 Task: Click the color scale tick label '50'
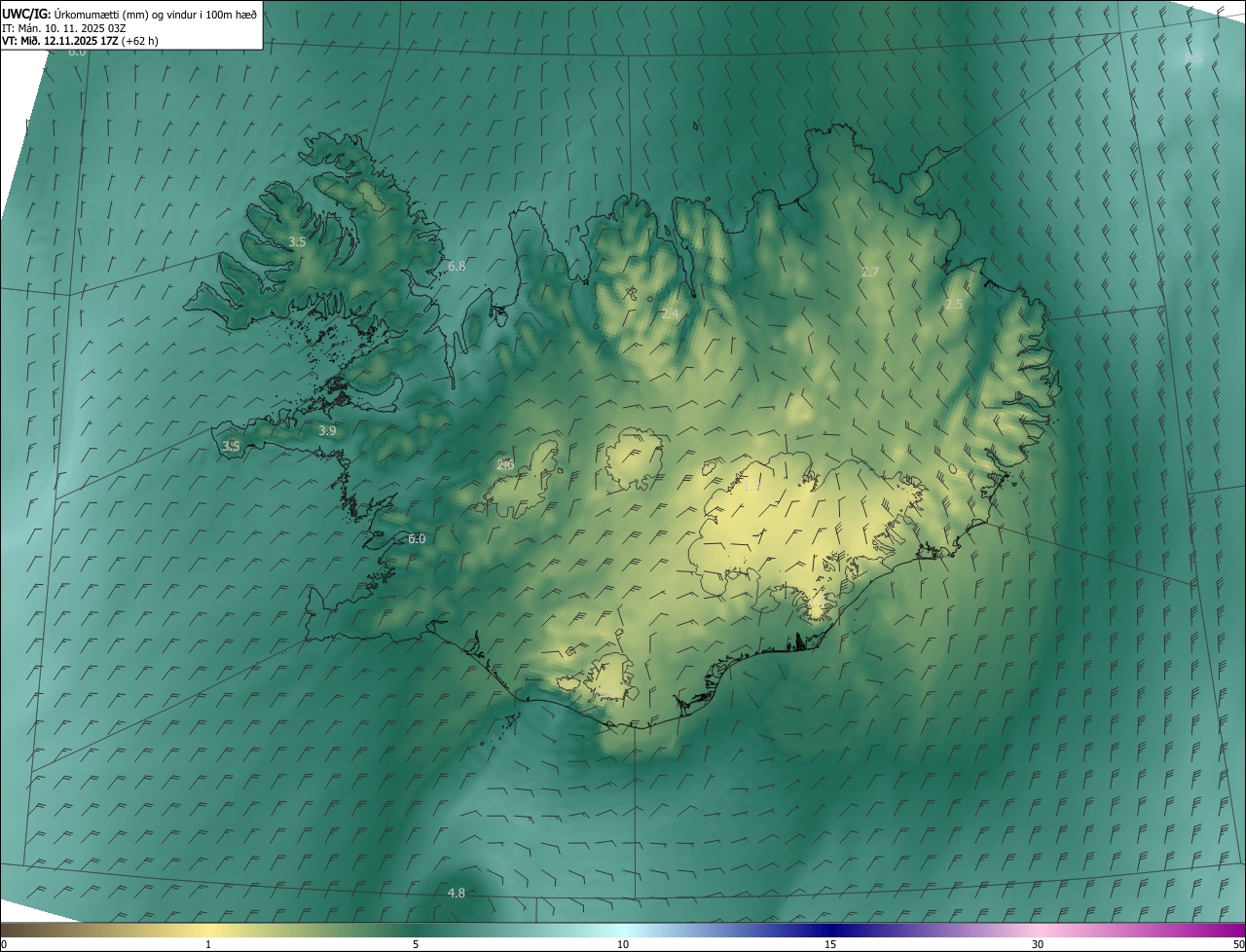coord(1238,944)
